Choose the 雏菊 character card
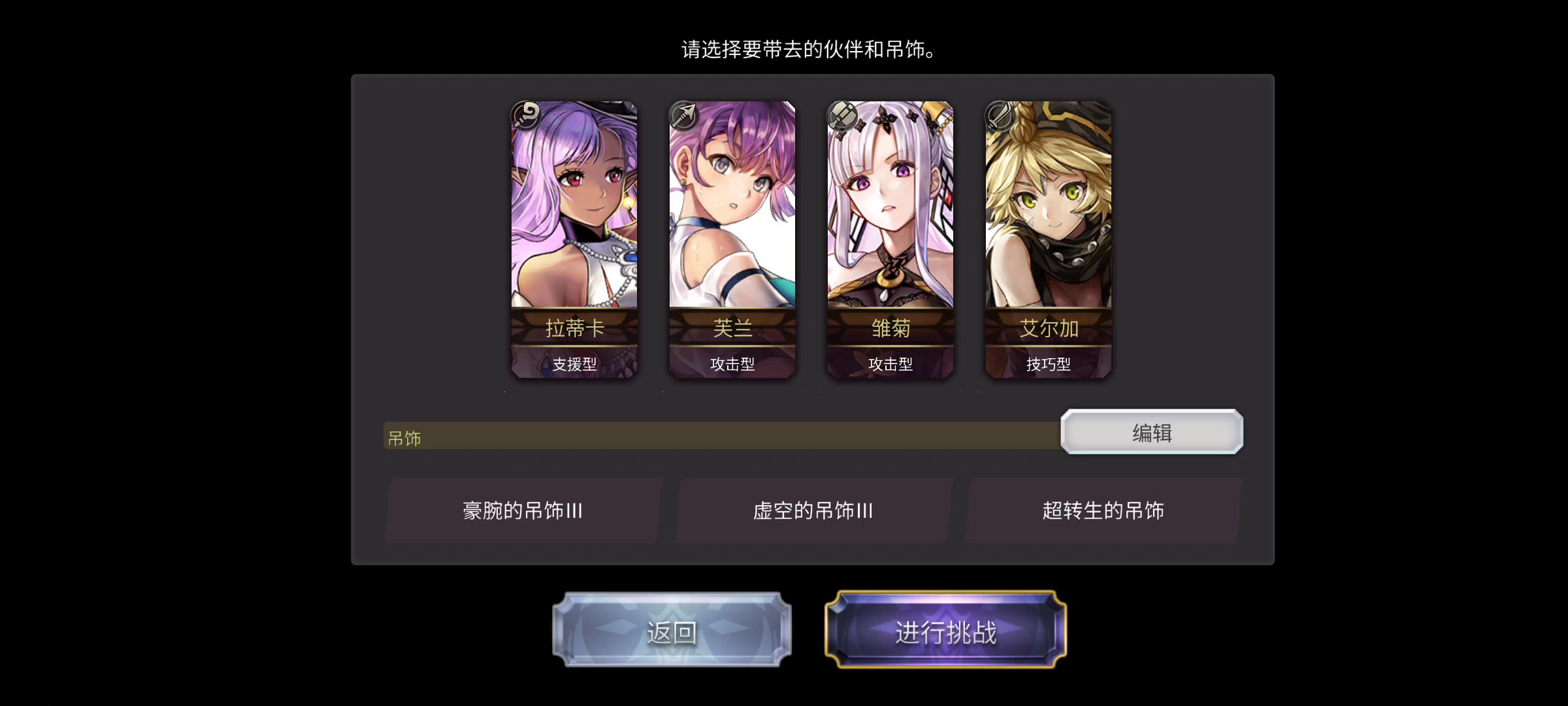1568x706 pixels. tap(890, 239)
